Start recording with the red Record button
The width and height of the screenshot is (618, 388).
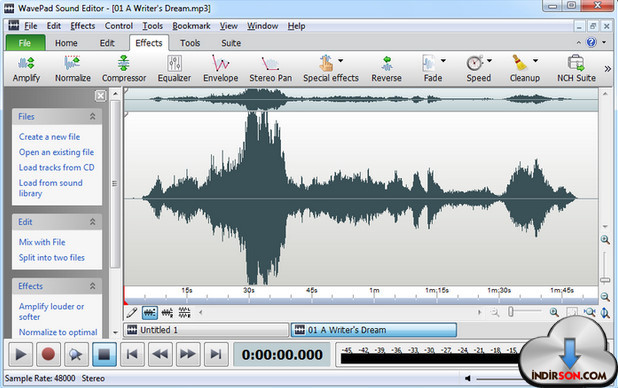point(48,354)
